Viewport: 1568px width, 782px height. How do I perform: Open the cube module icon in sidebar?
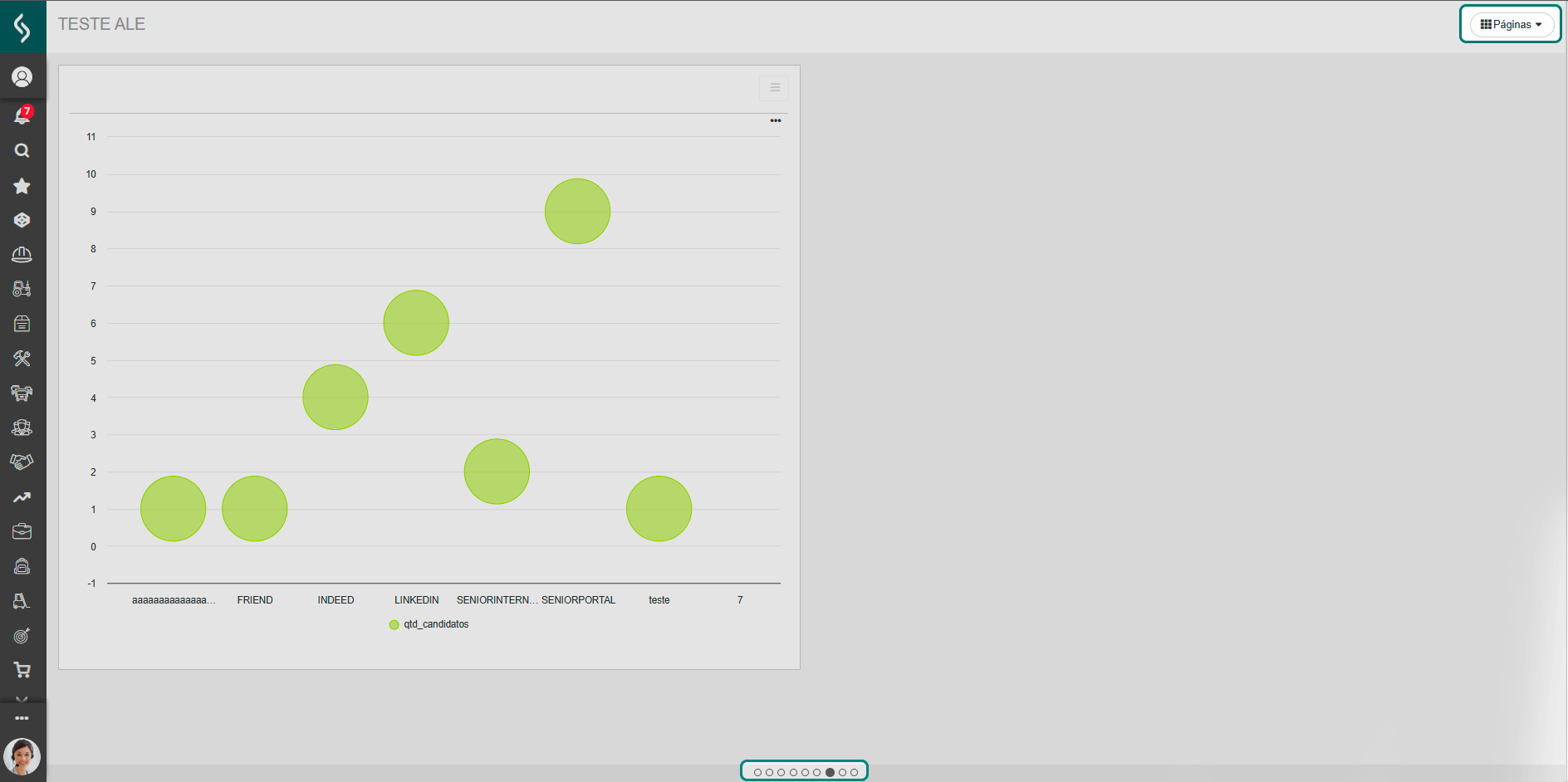pyautogui.click(x=22, y=220)
